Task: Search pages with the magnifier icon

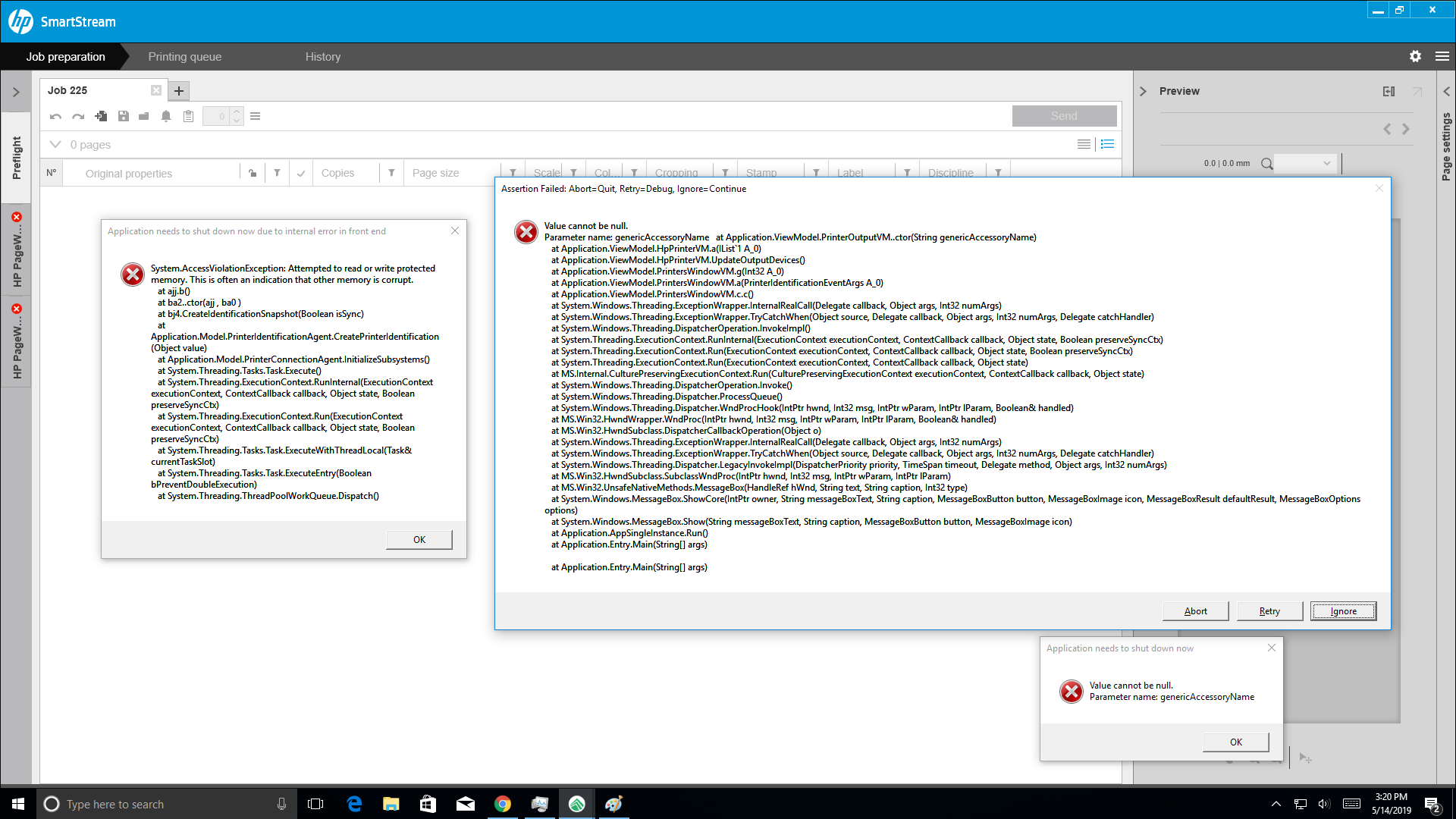Action: point(1266,163)
